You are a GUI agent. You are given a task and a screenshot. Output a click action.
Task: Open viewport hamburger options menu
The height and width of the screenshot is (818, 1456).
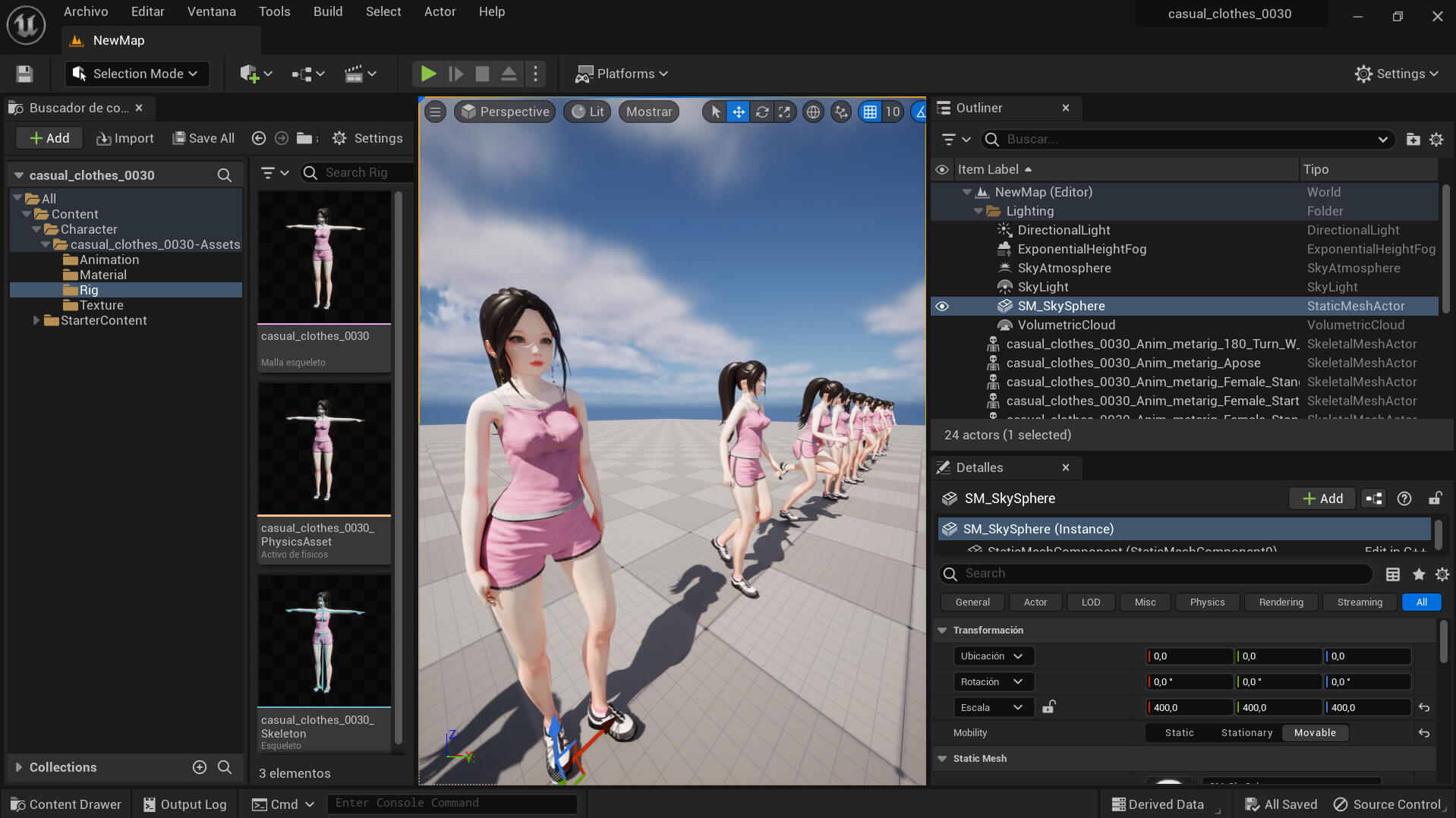coord(435,112)
